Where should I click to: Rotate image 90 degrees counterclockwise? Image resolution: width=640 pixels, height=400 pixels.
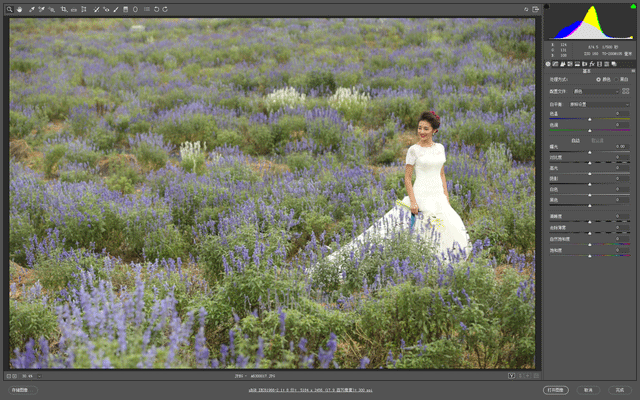[x=156, y=9]
